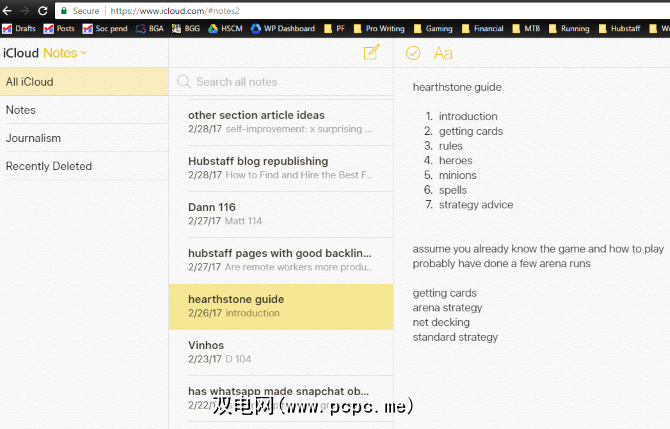Open the Aa text formatting options
Screen dimensions: 670x429
443,53
